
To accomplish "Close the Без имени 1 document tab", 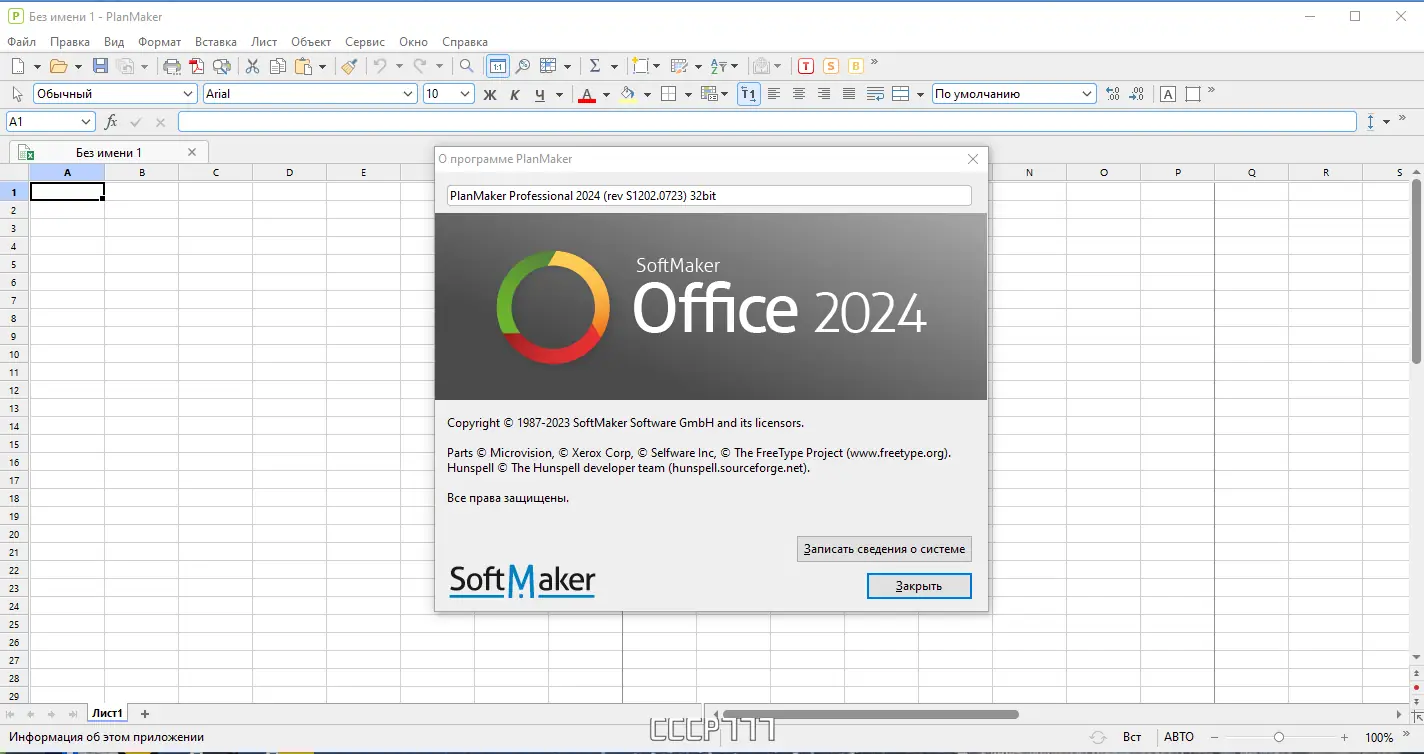I will coord(192,152).
